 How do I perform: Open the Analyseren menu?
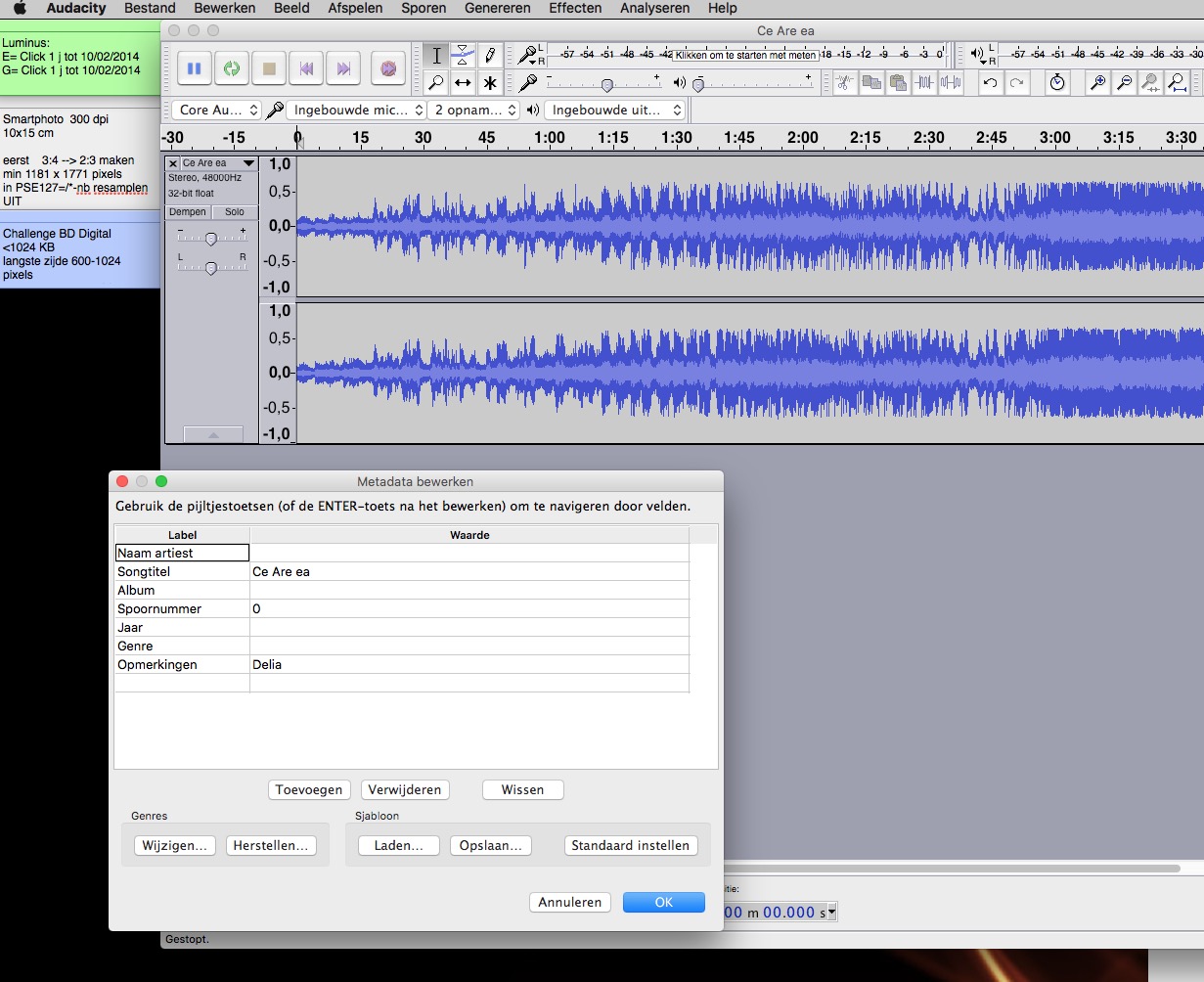pyautogui.click(x=655, y=8)
